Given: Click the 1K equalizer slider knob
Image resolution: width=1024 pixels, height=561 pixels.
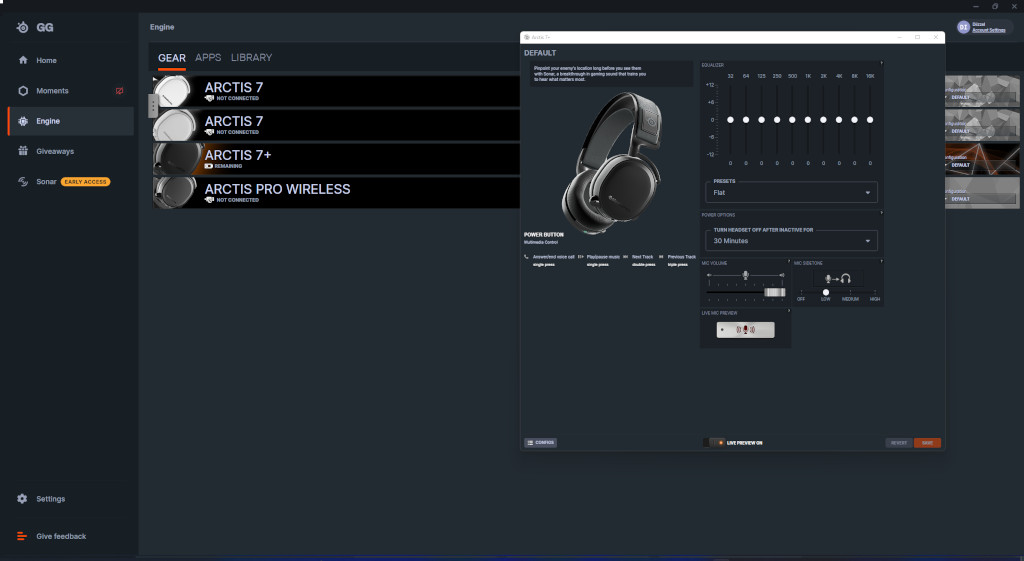Looking at the screenshot, I should pos(808,120).
